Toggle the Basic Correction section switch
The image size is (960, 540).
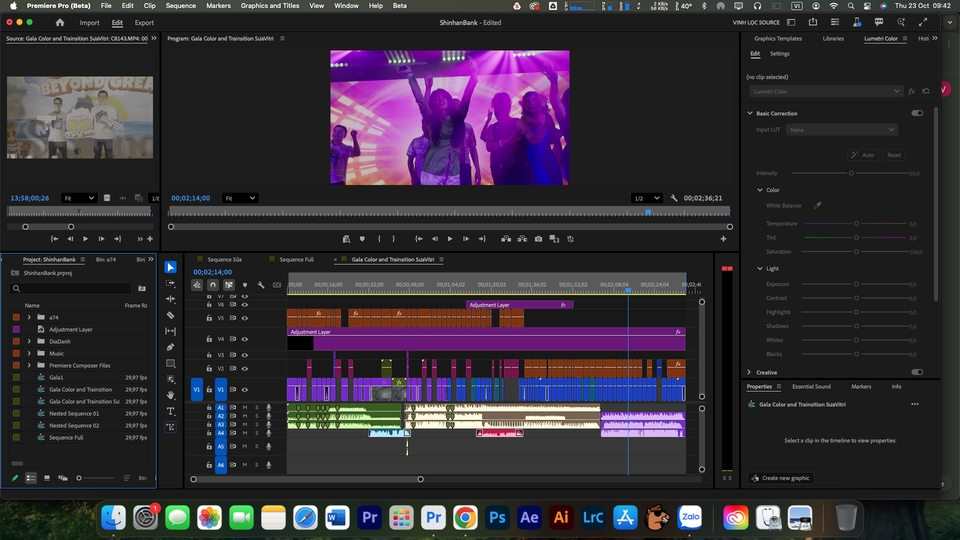tap(917, 113)
